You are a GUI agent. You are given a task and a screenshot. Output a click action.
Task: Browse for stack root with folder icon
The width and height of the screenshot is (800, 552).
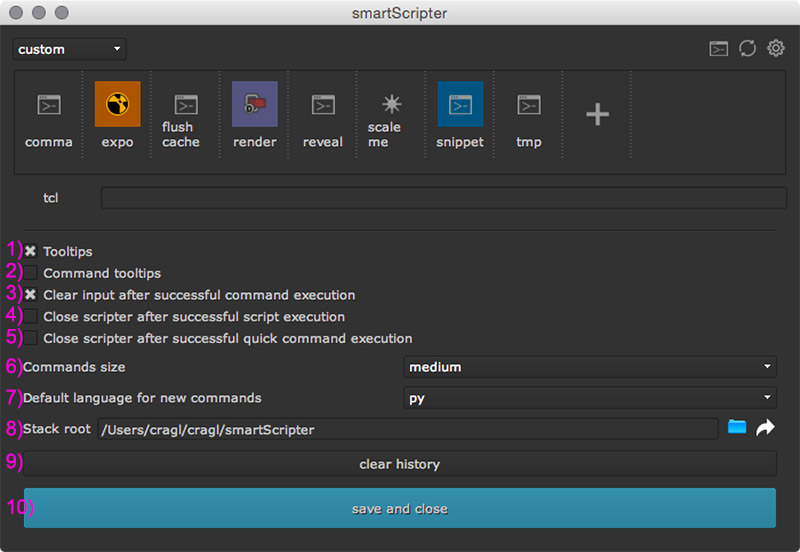737,428
